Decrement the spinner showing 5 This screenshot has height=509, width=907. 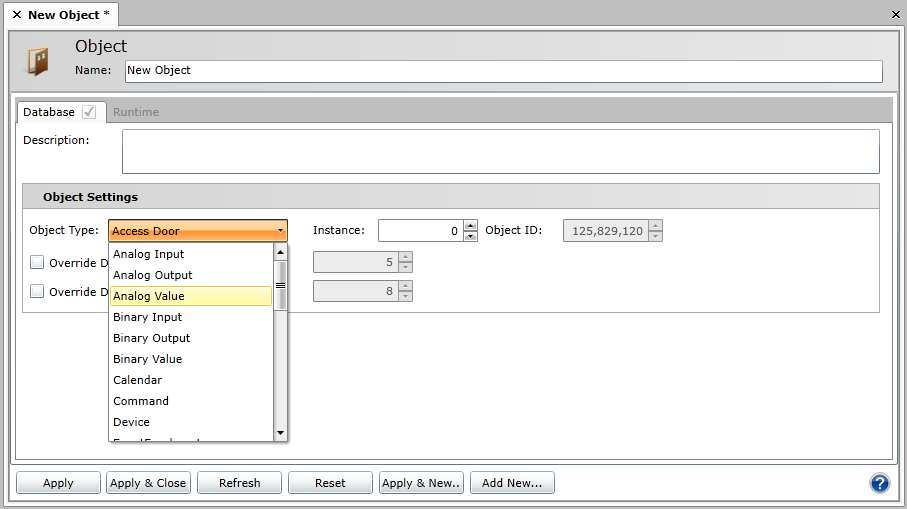[x=405, y=267]
